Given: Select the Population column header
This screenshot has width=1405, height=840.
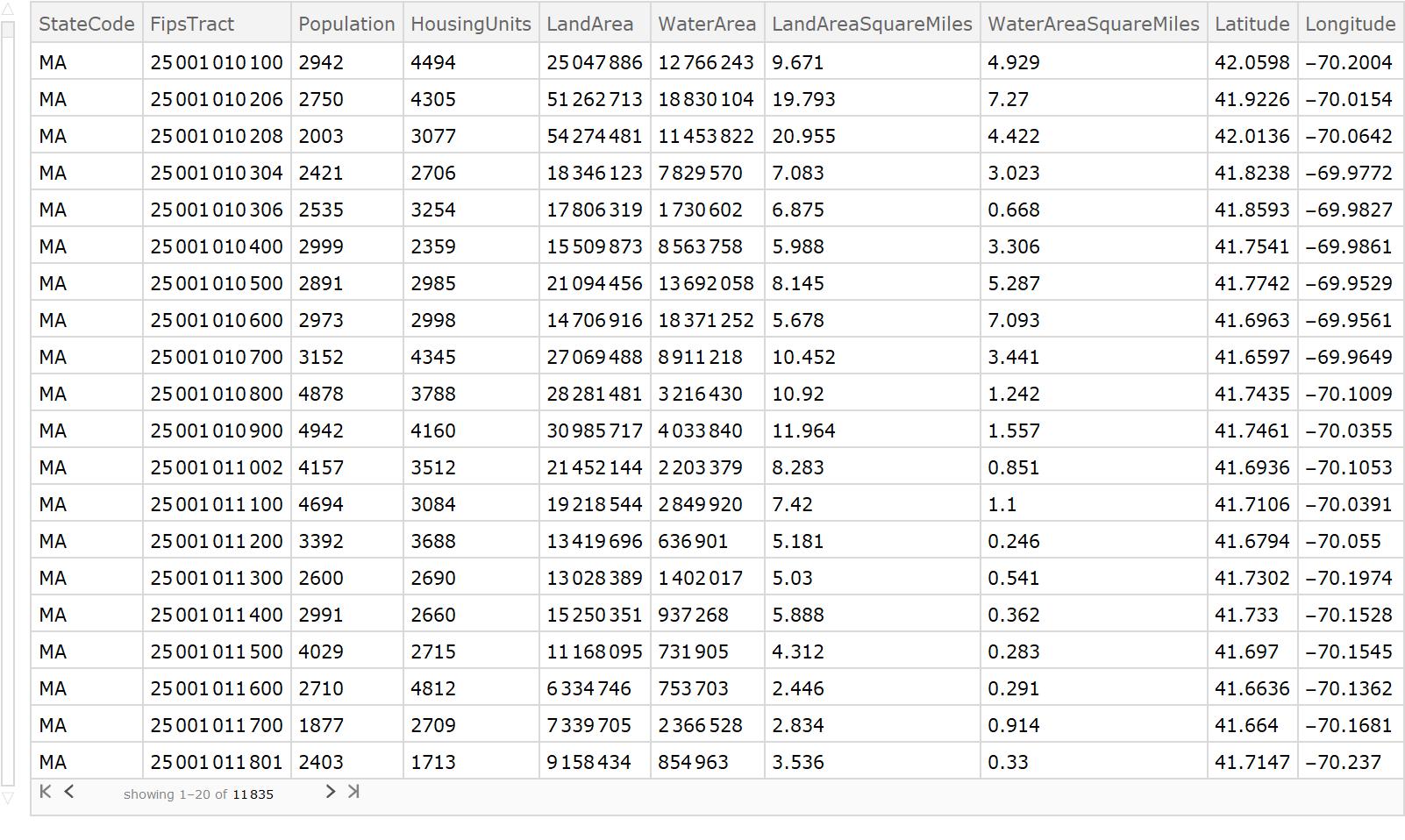Looking at the screenshot, I should 346,24.
